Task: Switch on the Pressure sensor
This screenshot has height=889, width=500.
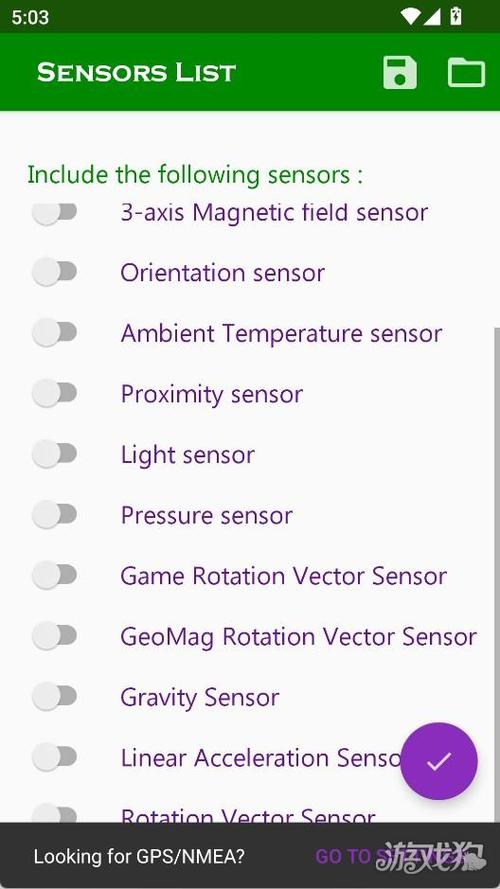Action: pyautogui.click(x=54, y=514)
